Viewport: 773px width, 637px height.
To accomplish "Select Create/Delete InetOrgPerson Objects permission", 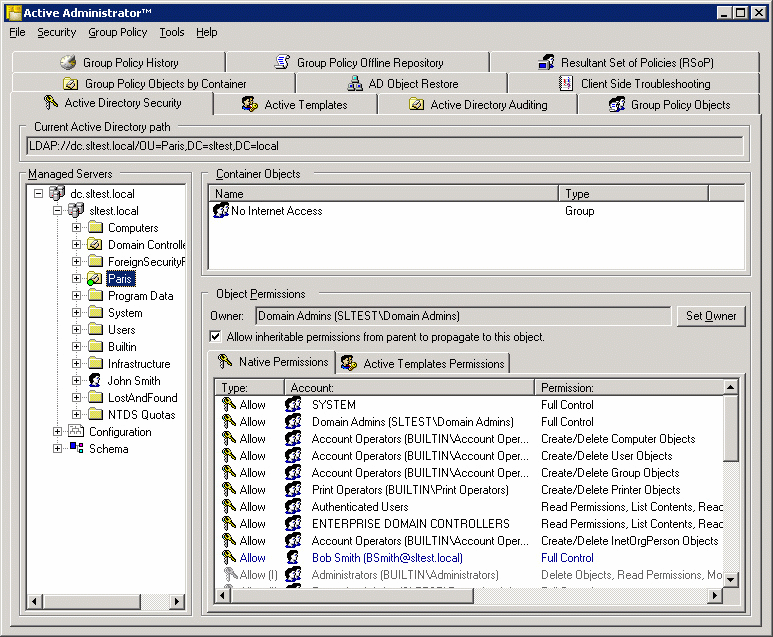I will 630,541.
